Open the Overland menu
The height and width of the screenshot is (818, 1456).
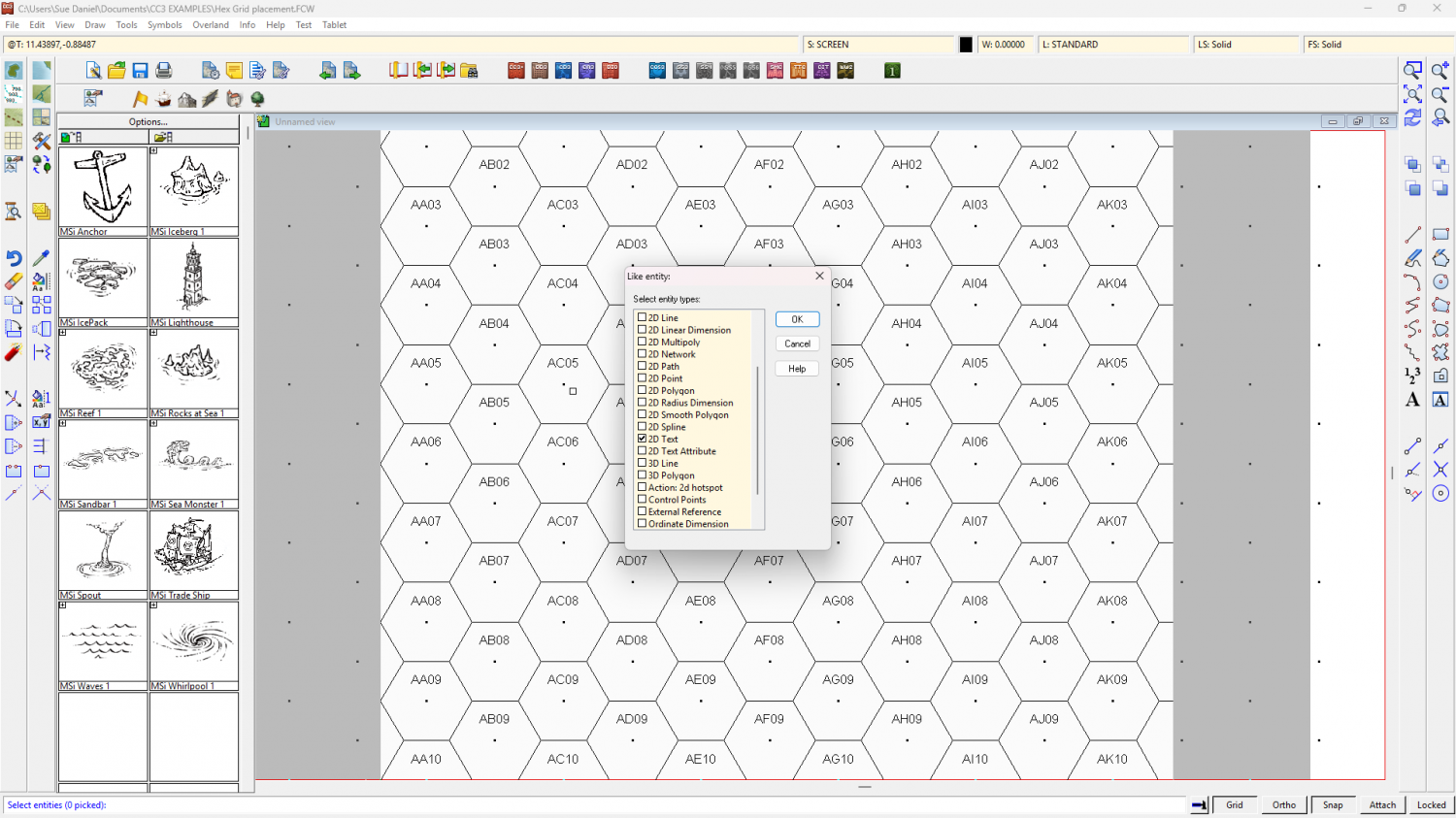[x=211, y=25]
